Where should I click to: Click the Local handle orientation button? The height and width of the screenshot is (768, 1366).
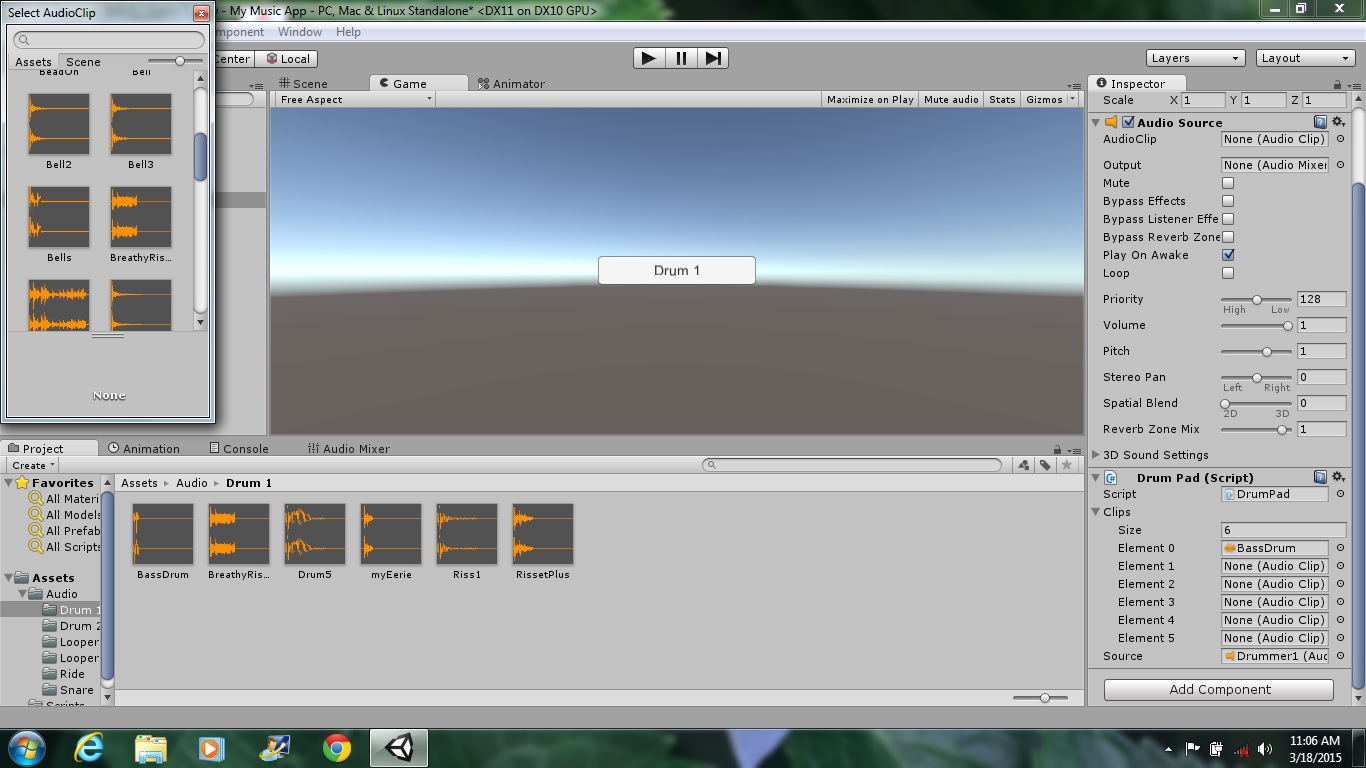point(287,59)
